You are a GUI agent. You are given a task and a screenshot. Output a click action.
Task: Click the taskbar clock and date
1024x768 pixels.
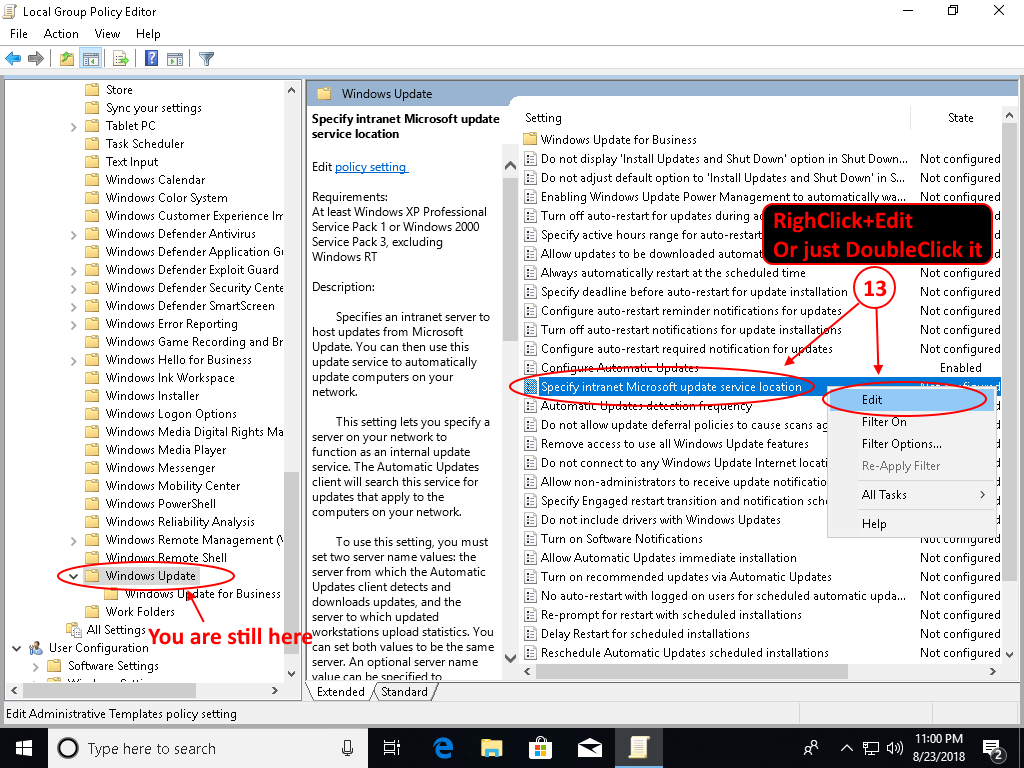click(x=938, y=748)
